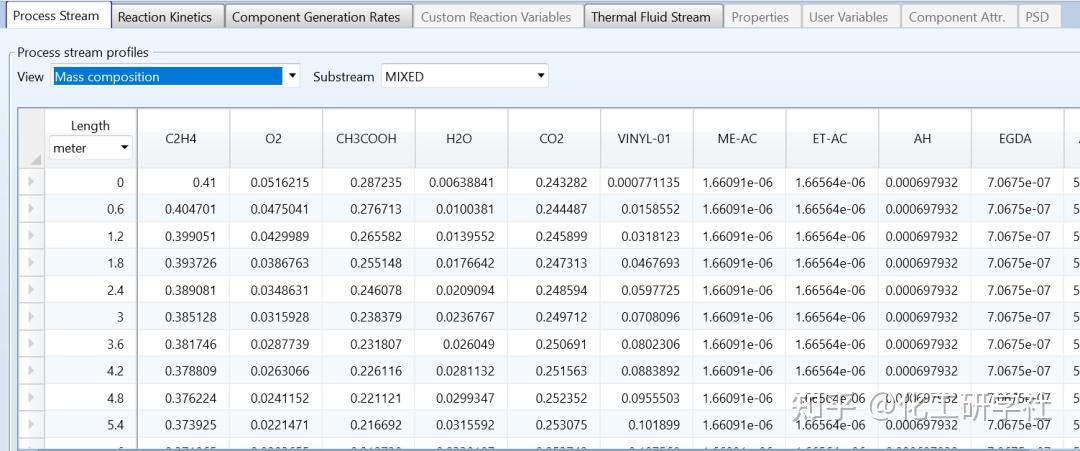The image size is (1080, 451).
Task: Select row header arrow for length 5.4
Action: point(31,425)
